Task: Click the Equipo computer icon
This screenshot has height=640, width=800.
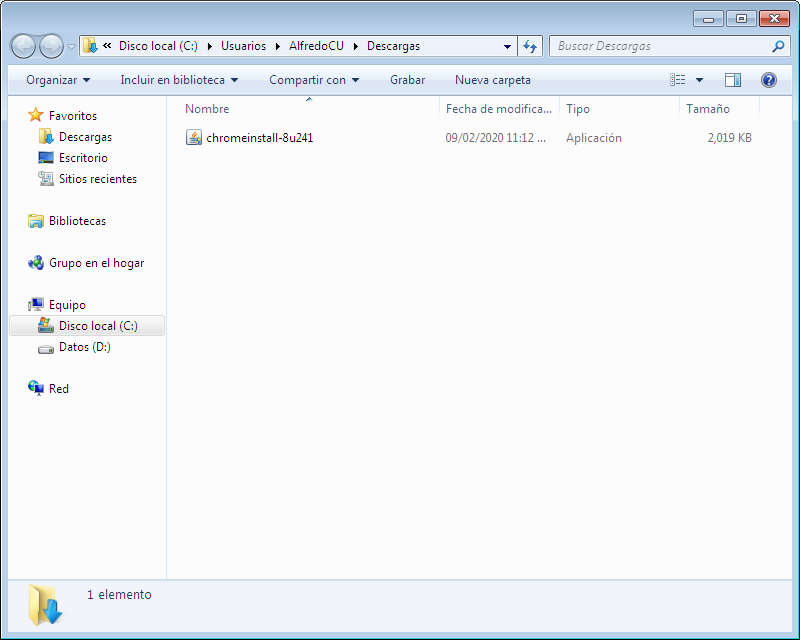Action: (x=36, y=304)
